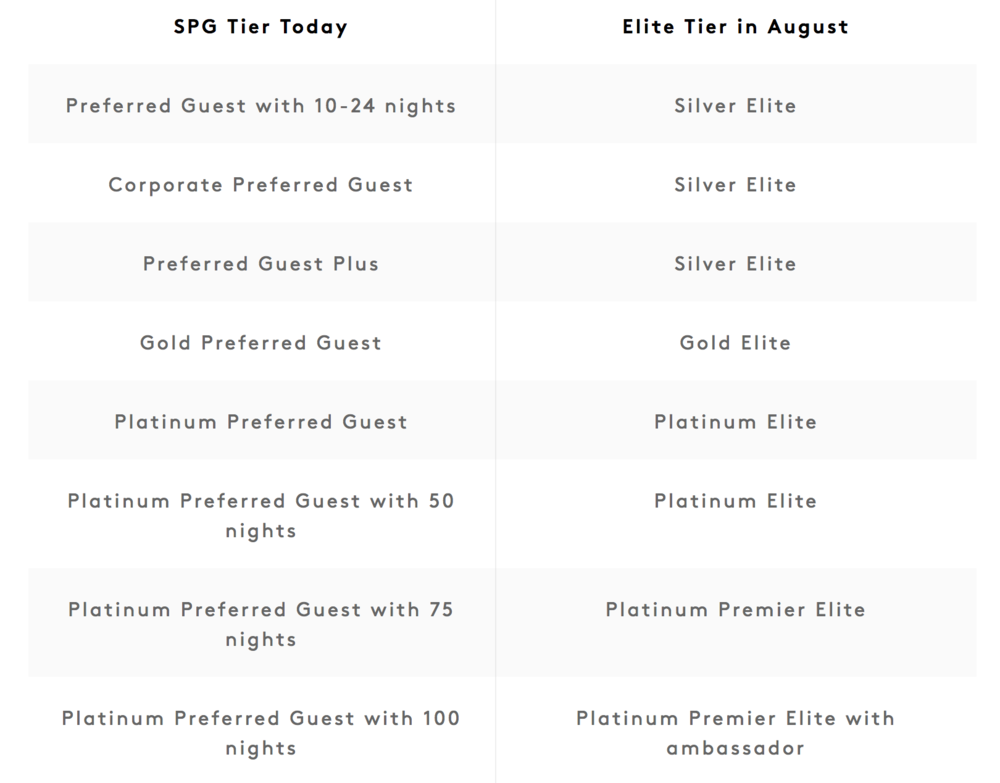The height and width of the screenshot is (783, 1000).
Task: Select the "Gold Preferred Guest" cell
Action: (x=260, y=343)
